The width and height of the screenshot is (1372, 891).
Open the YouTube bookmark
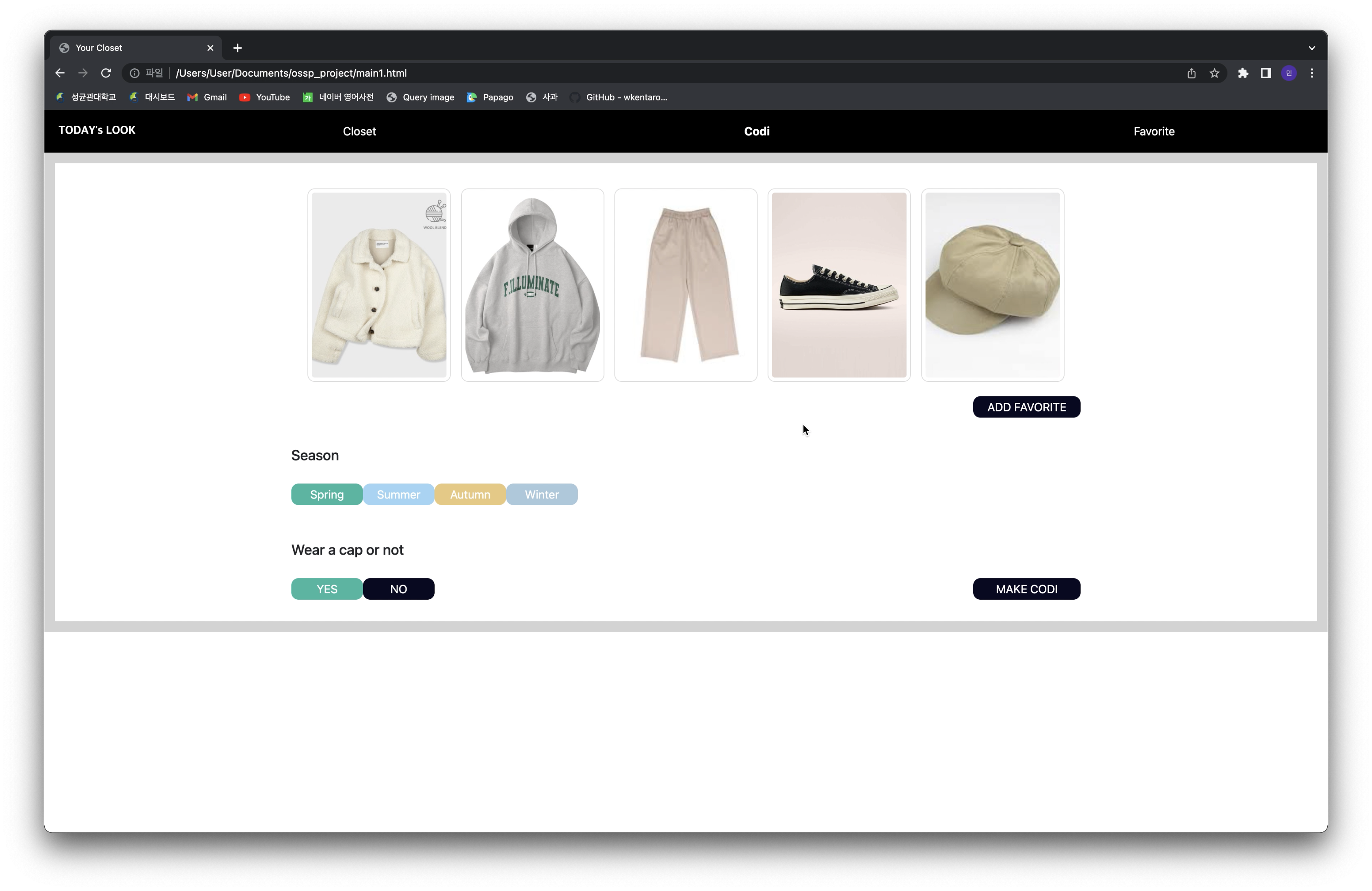[265, 98]
